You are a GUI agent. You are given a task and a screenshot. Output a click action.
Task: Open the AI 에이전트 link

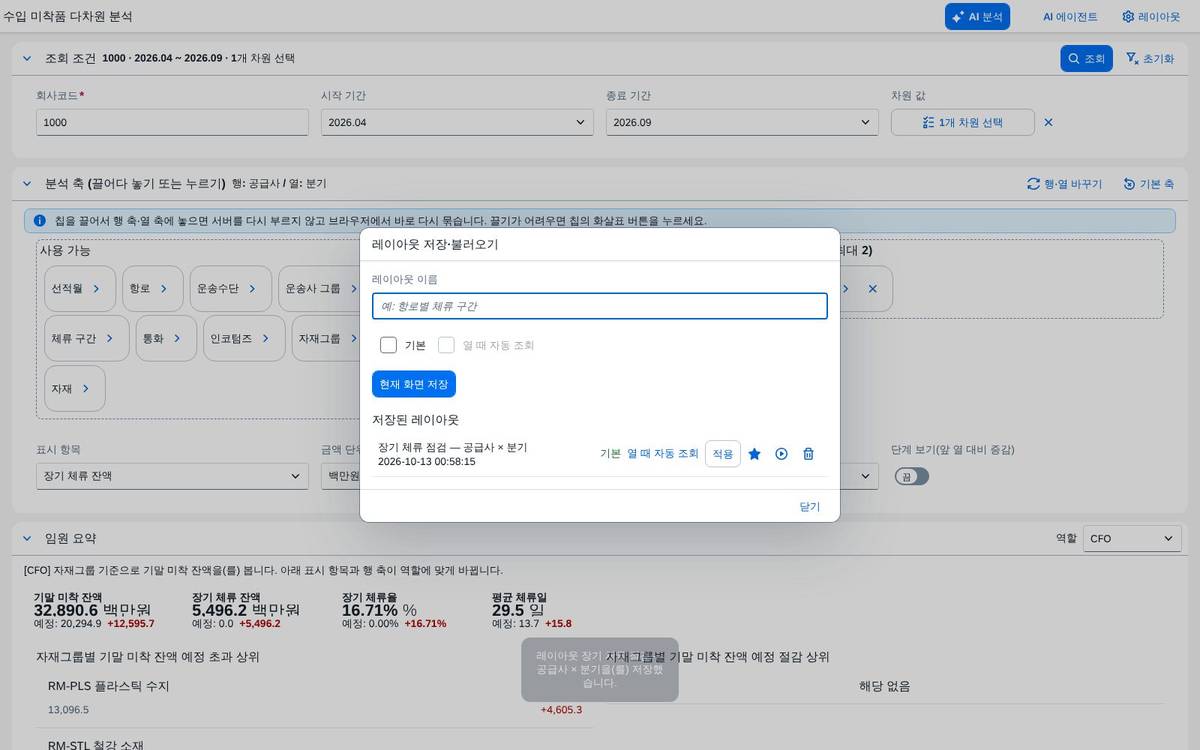click(1070, 17)
